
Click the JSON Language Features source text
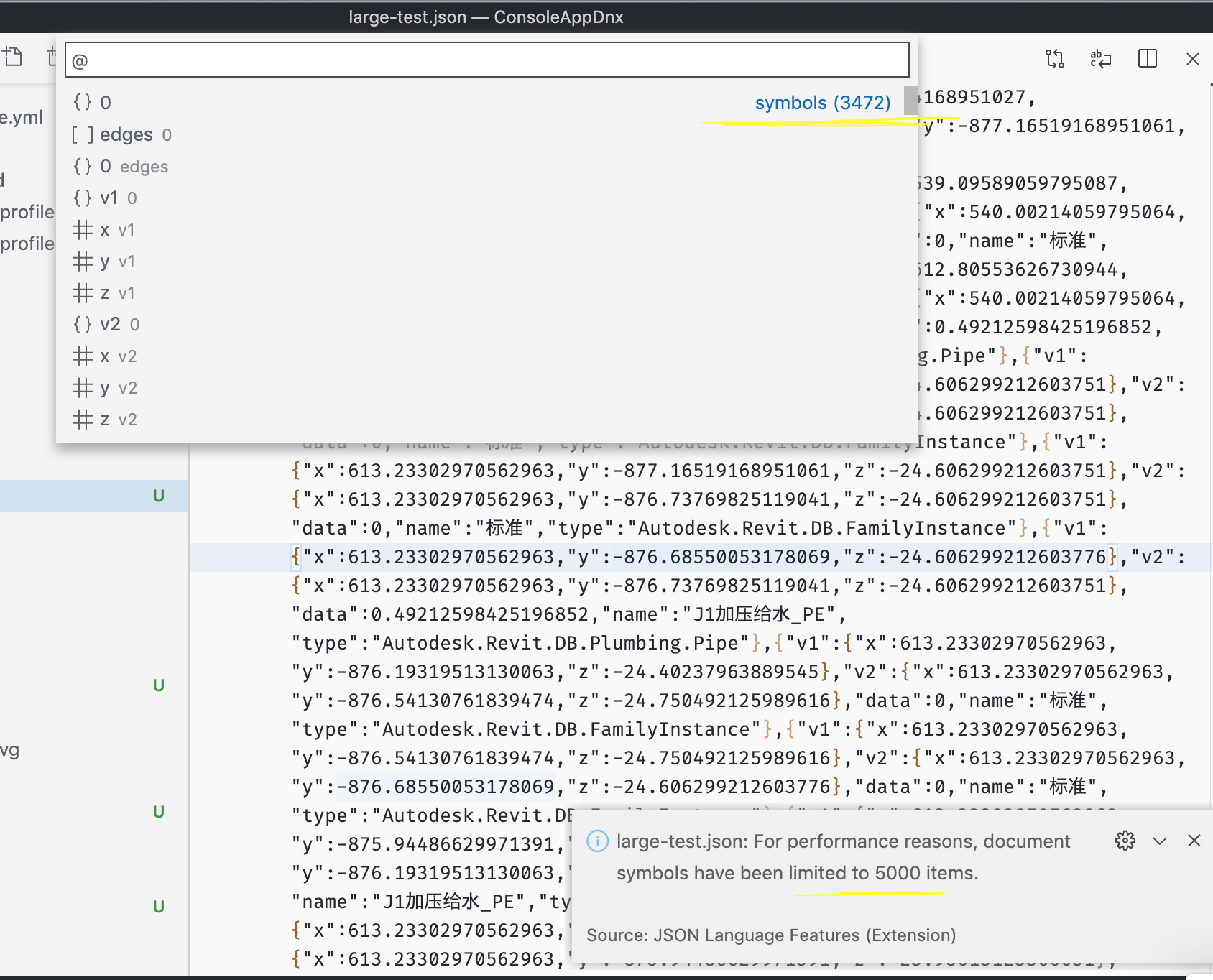[770, 935]
